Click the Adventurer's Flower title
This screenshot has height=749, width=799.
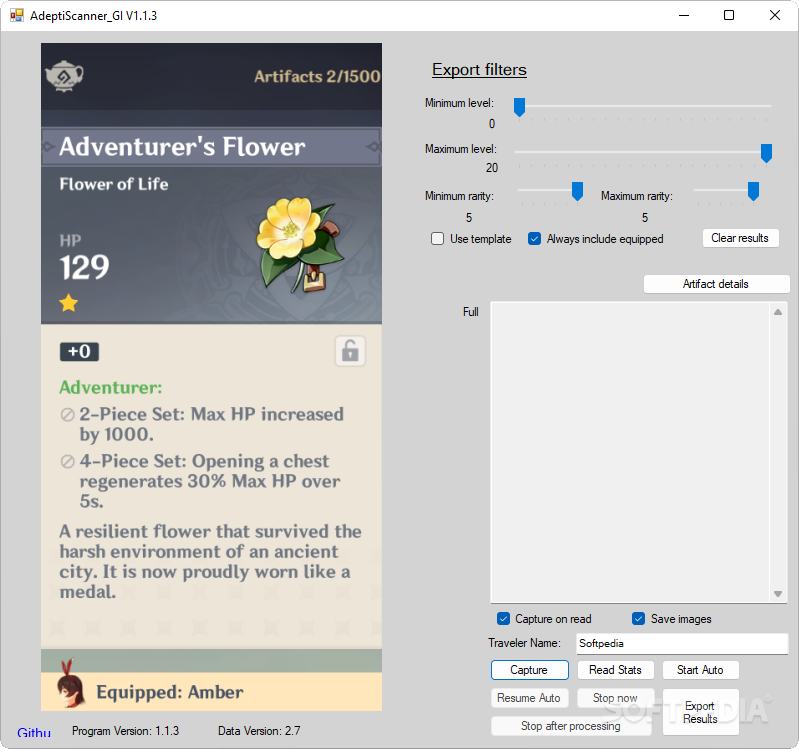[182, 147]
